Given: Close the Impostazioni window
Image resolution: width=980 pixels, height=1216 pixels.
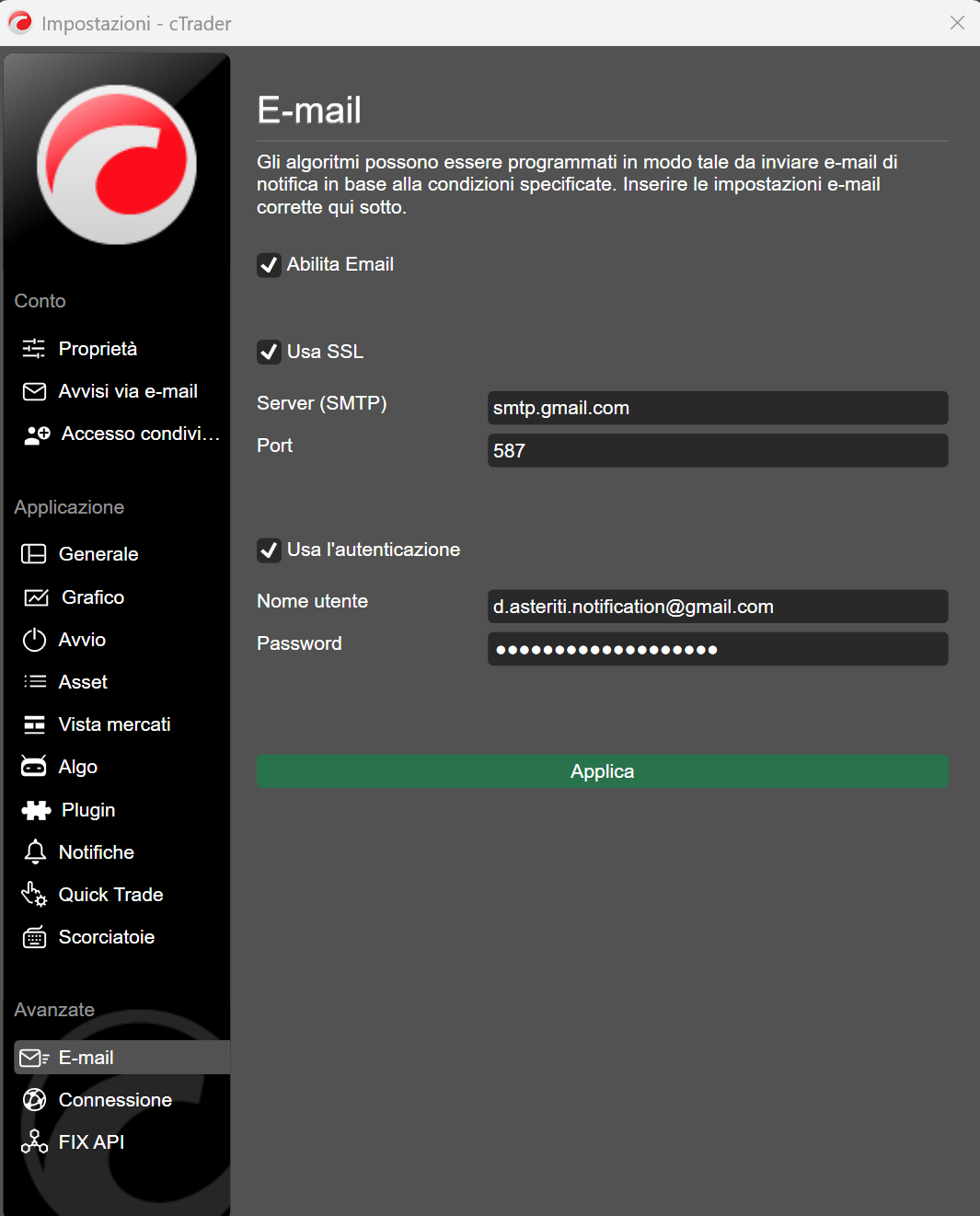Looking at the screenshot, I should 957,23.
